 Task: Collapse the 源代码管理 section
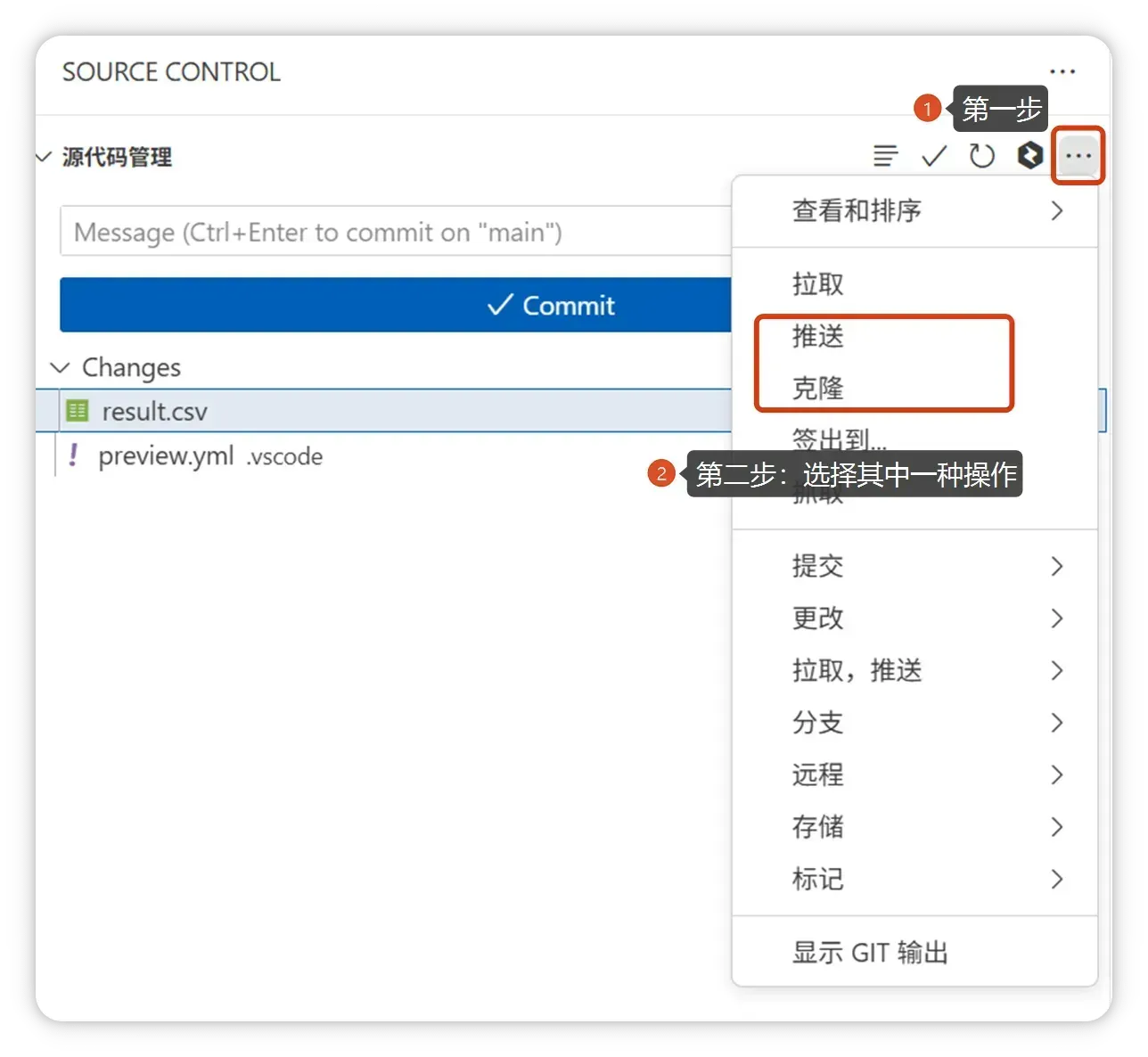coord(44,157)
